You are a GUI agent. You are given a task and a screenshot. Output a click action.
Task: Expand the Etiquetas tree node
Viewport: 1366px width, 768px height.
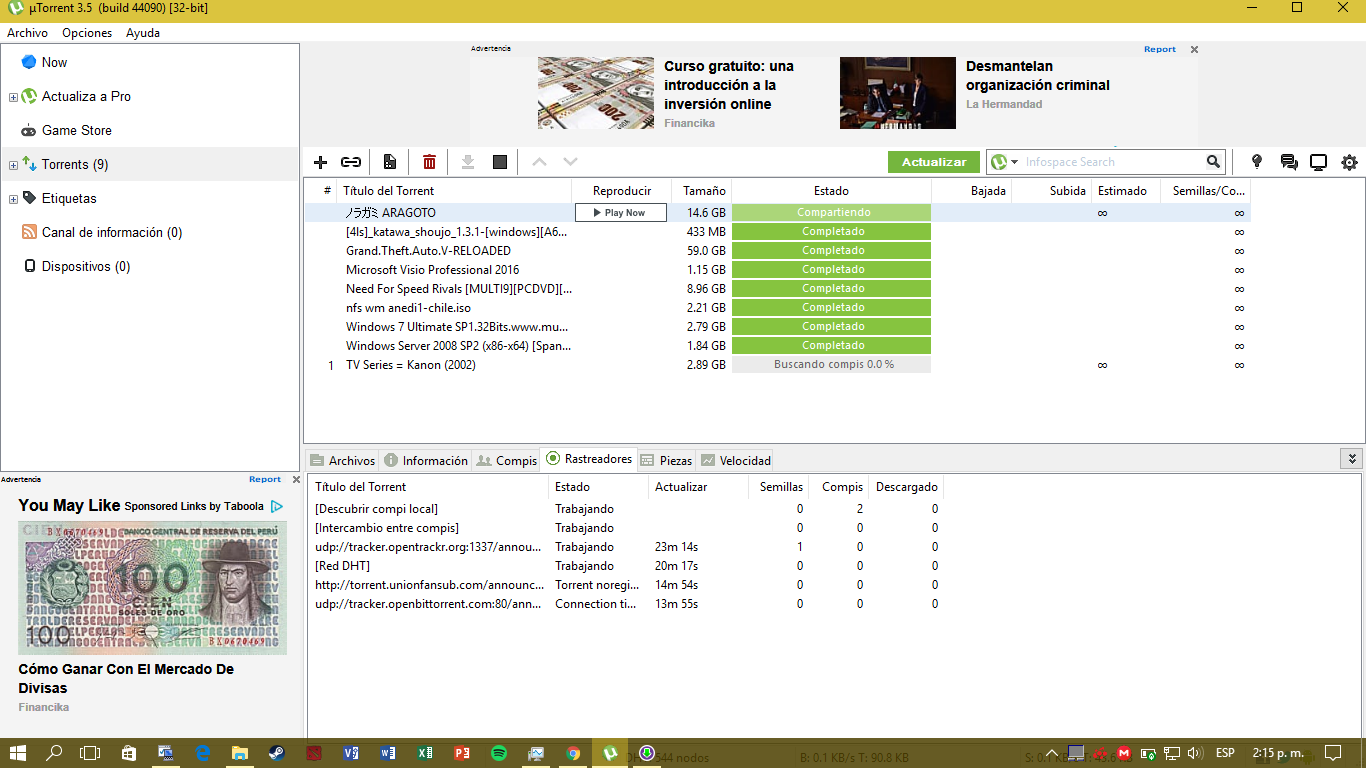(x=13, y=199)
